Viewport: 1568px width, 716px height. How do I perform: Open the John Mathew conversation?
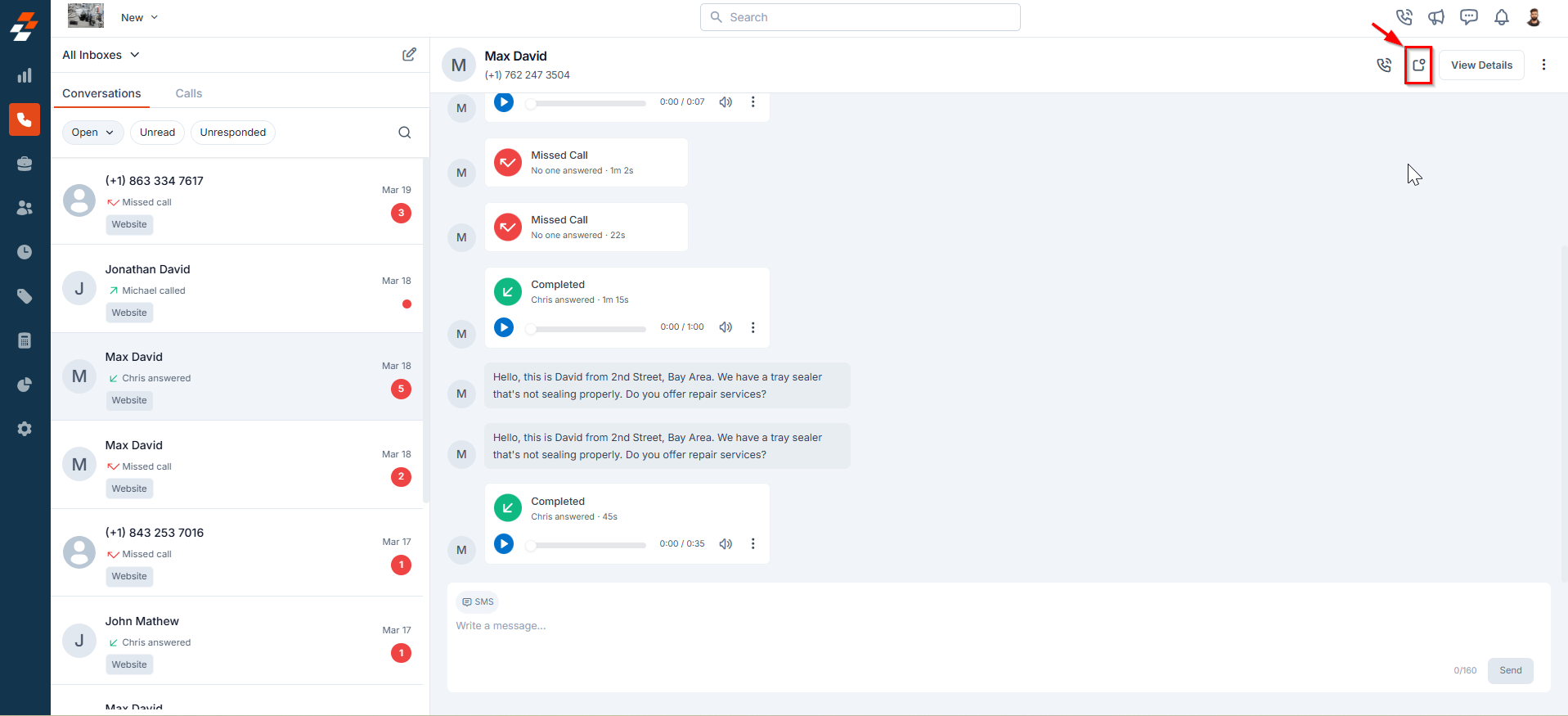click(x=236, y=642)
